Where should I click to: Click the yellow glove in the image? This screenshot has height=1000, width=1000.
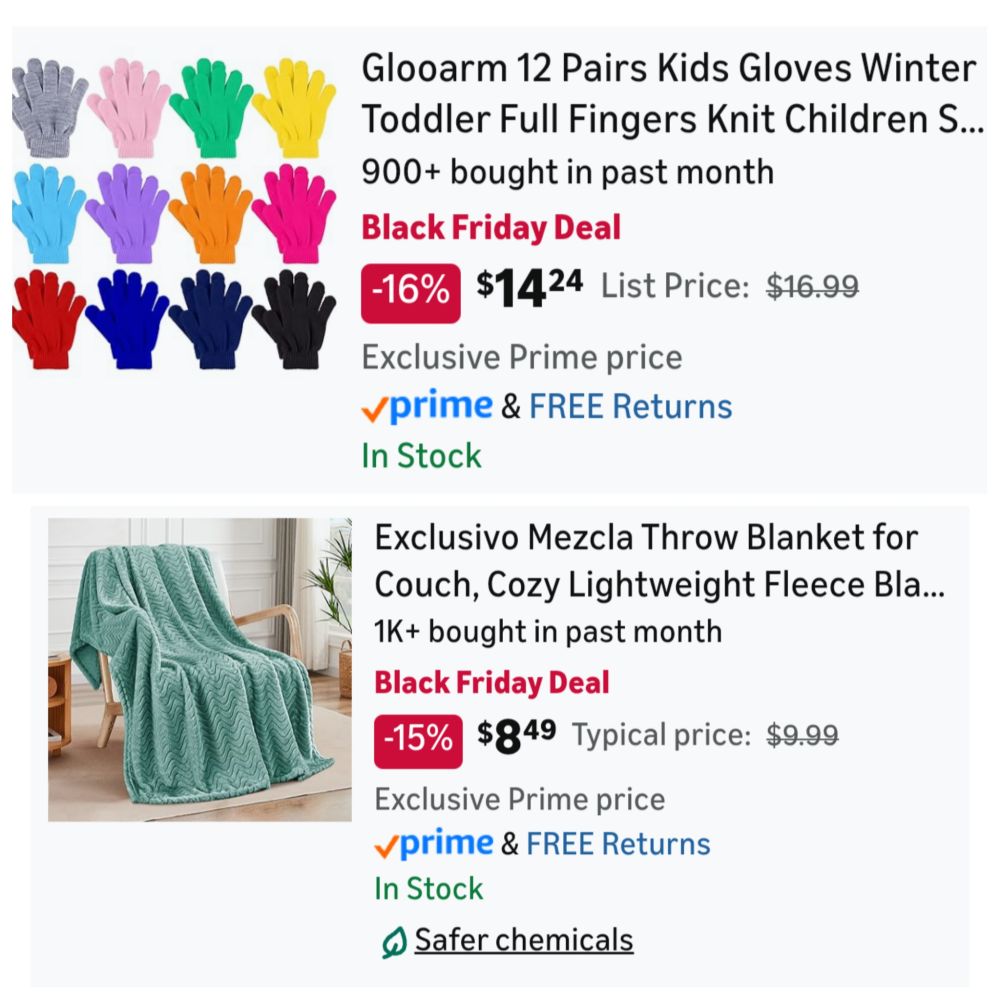[x=294, y=107]
